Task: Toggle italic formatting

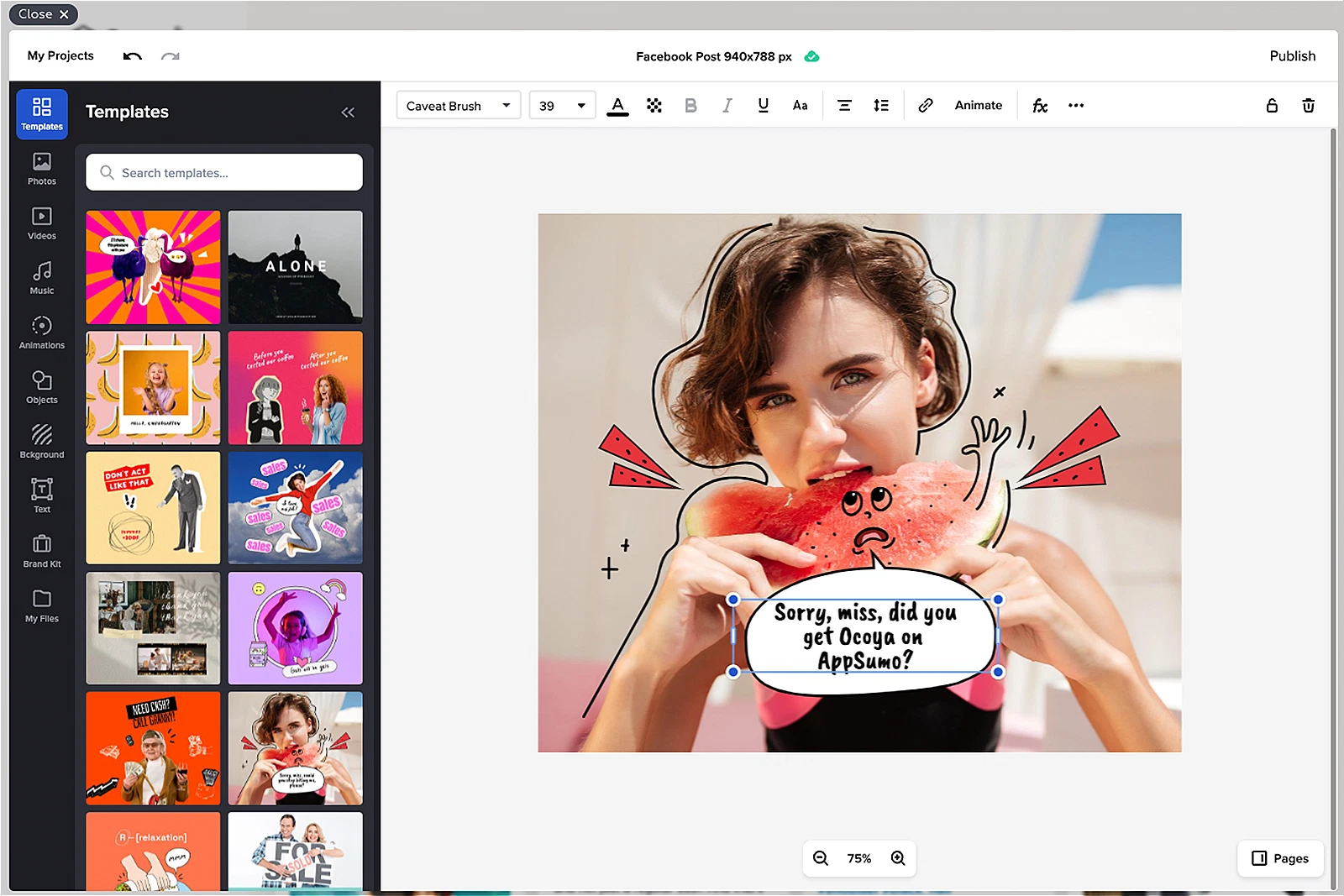Action: [x=727, y=106]
